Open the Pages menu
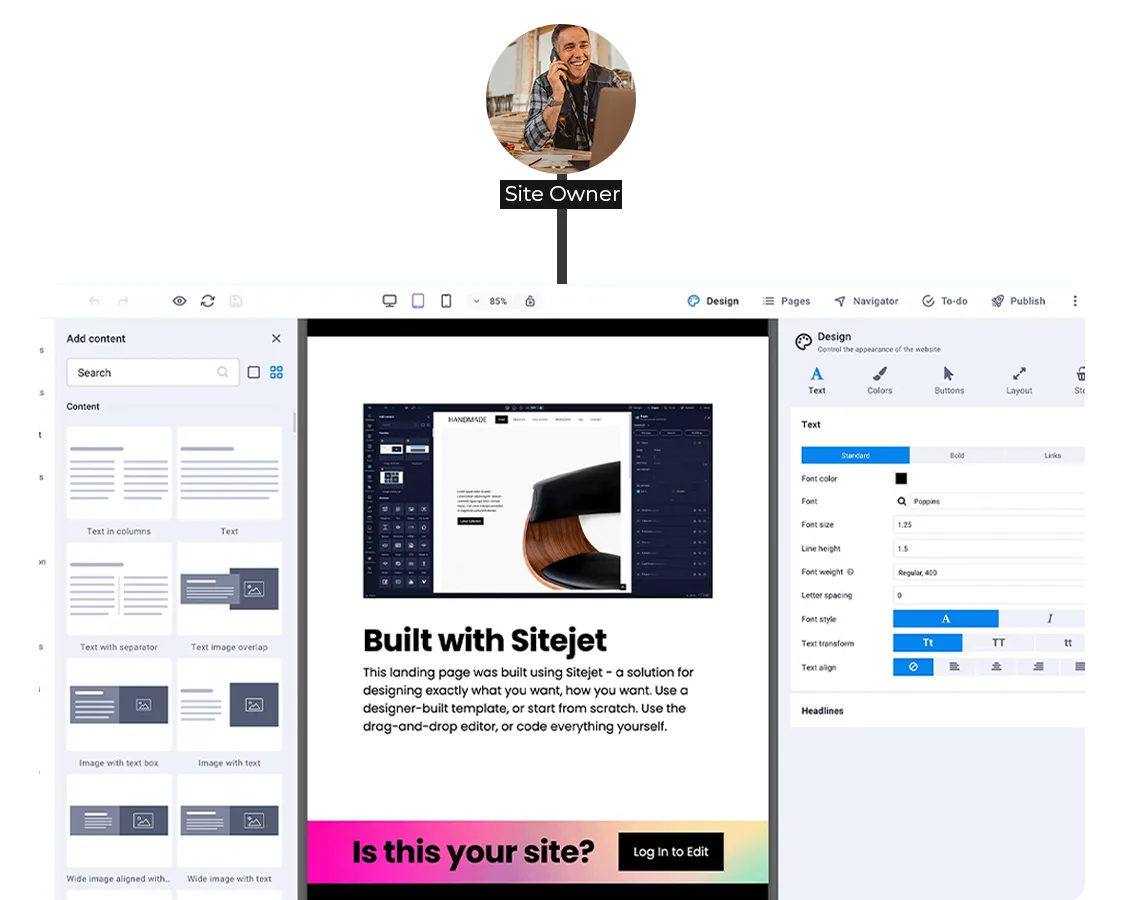Screen dimensions: 1122x900 click(x=786, y=301)
